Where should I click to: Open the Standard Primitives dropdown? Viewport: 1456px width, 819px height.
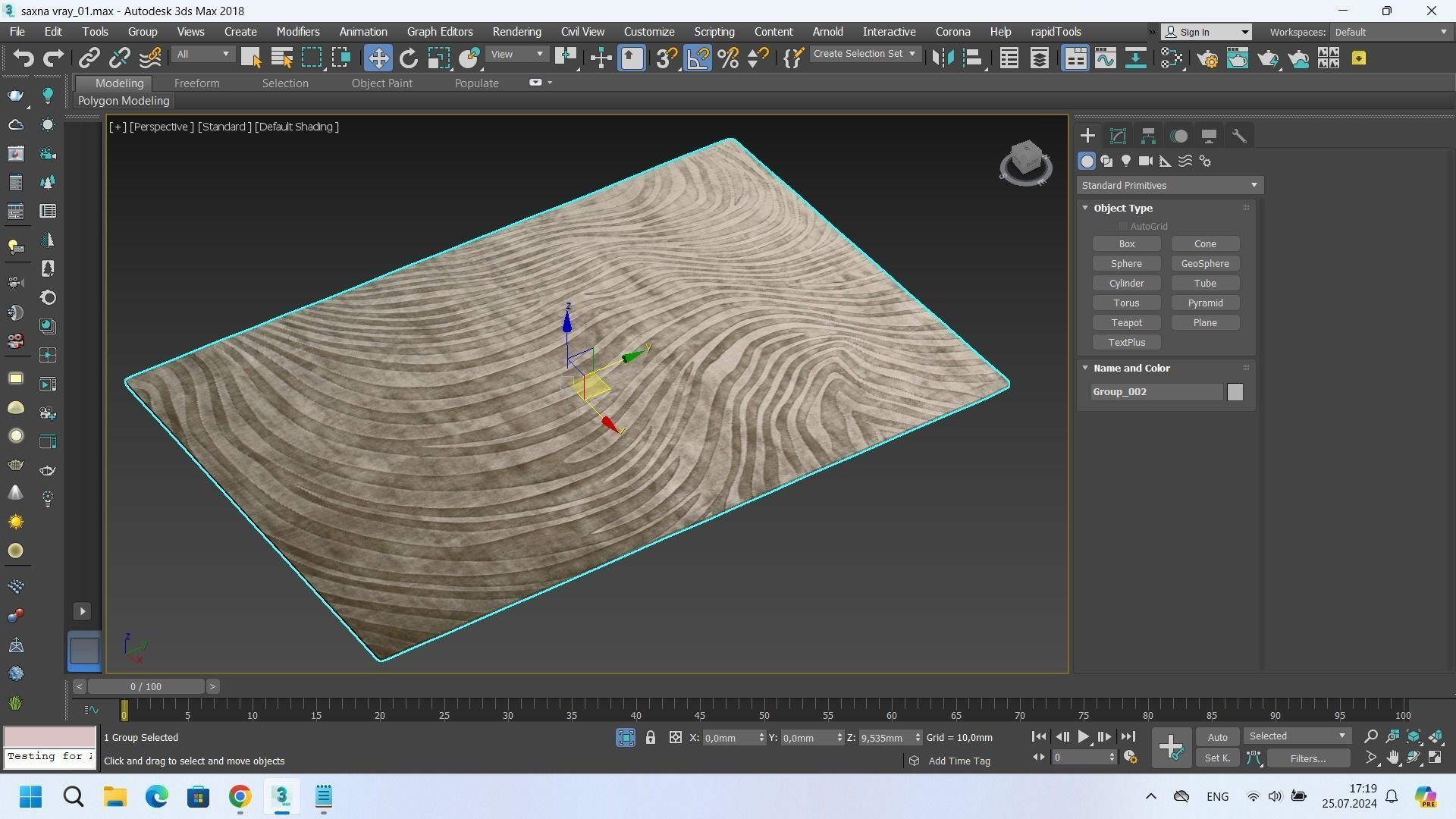1169,185
